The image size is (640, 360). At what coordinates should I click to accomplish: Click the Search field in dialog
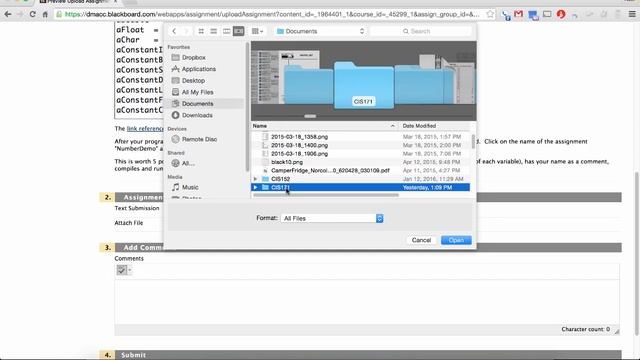point(420,31)
